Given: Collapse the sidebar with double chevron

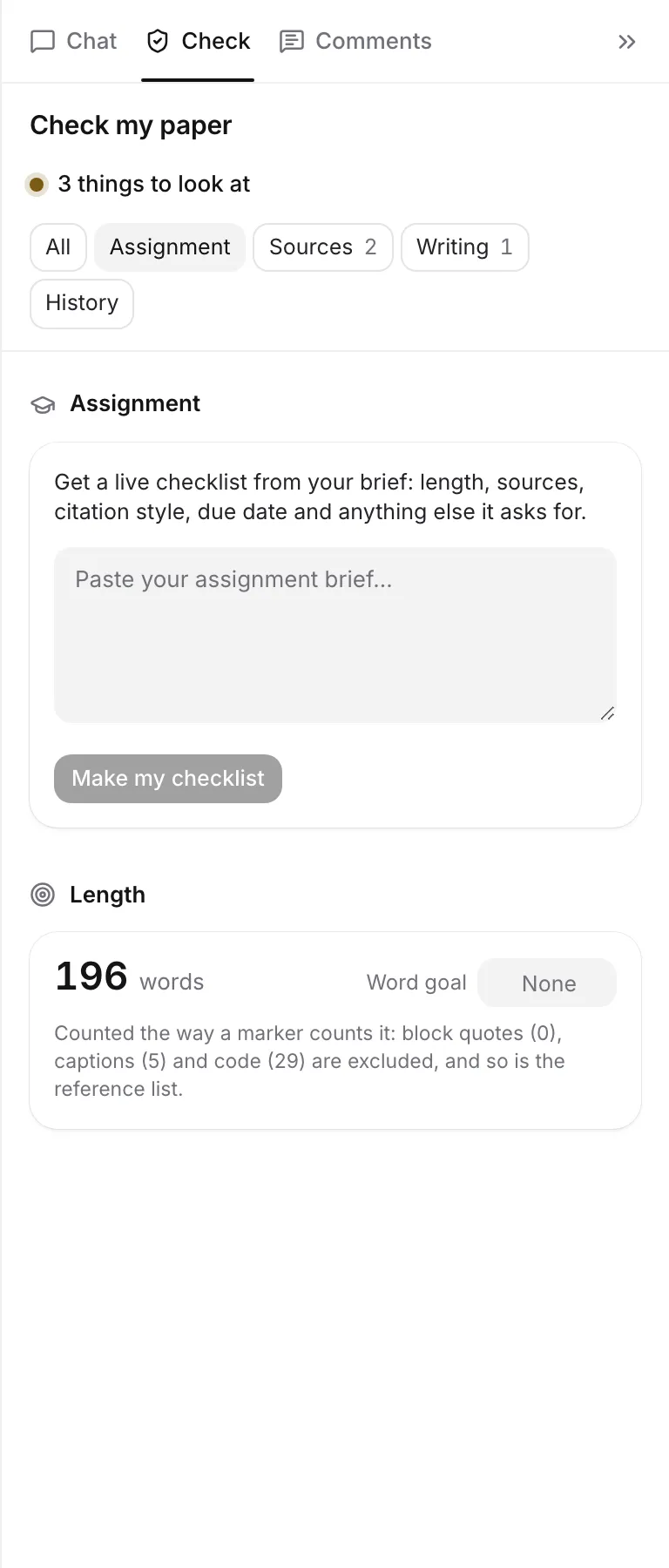Looking at the screenshot, I should coord(626,42).
